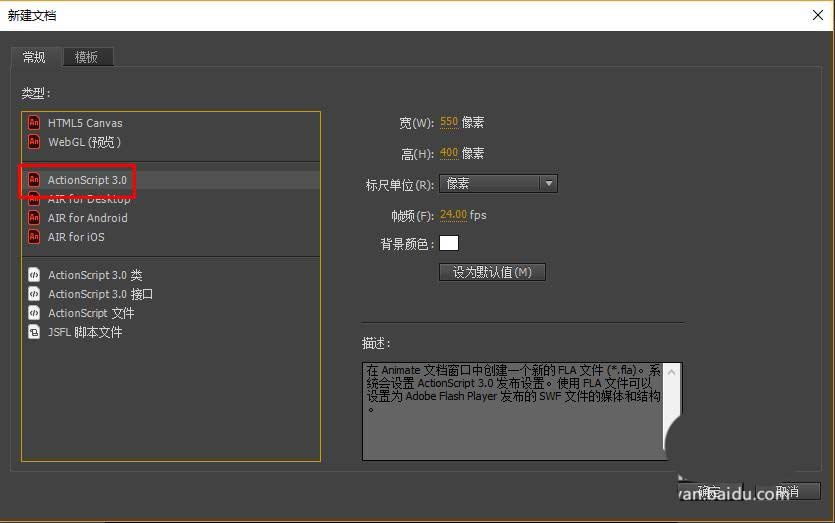This screenshot has width=835, height=523.
Task: Open the white 背景颜色 swatch
Action: (449, 243)
